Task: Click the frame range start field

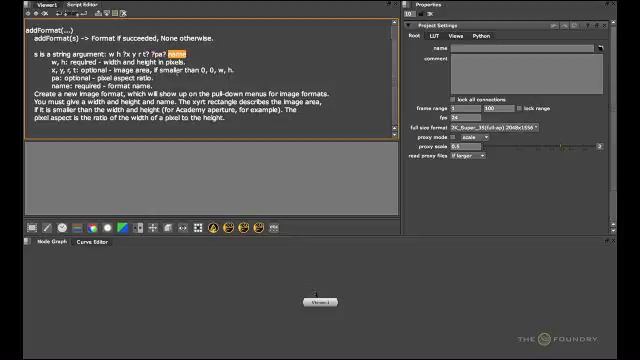Action: pos(466,109)
